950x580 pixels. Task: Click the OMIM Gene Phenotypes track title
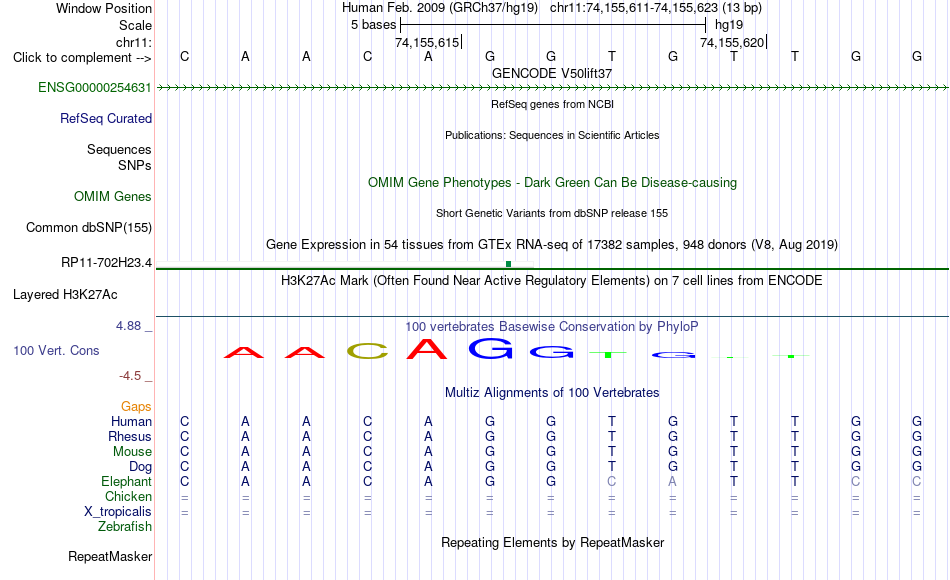(553, 182)
